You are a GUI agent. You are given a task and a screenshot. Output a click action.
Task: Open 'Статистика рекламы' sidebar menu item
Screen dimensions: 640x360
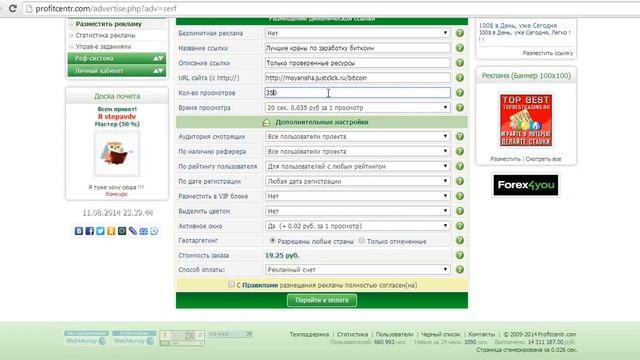tap(105, 36)
